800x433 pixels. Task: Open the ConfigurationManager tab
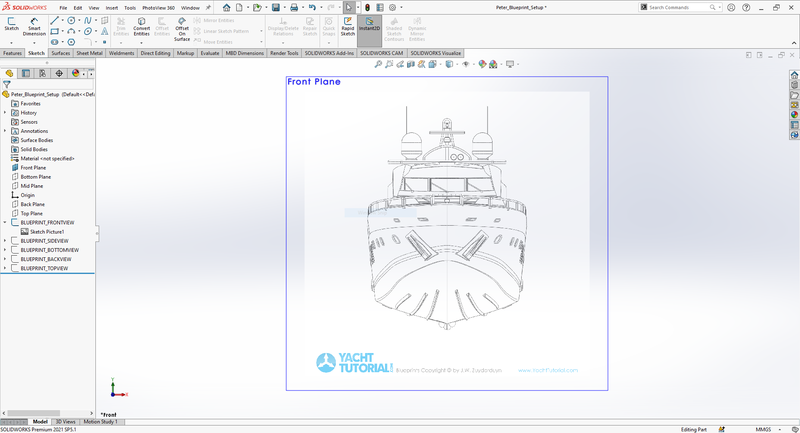(x=42, y=73)
